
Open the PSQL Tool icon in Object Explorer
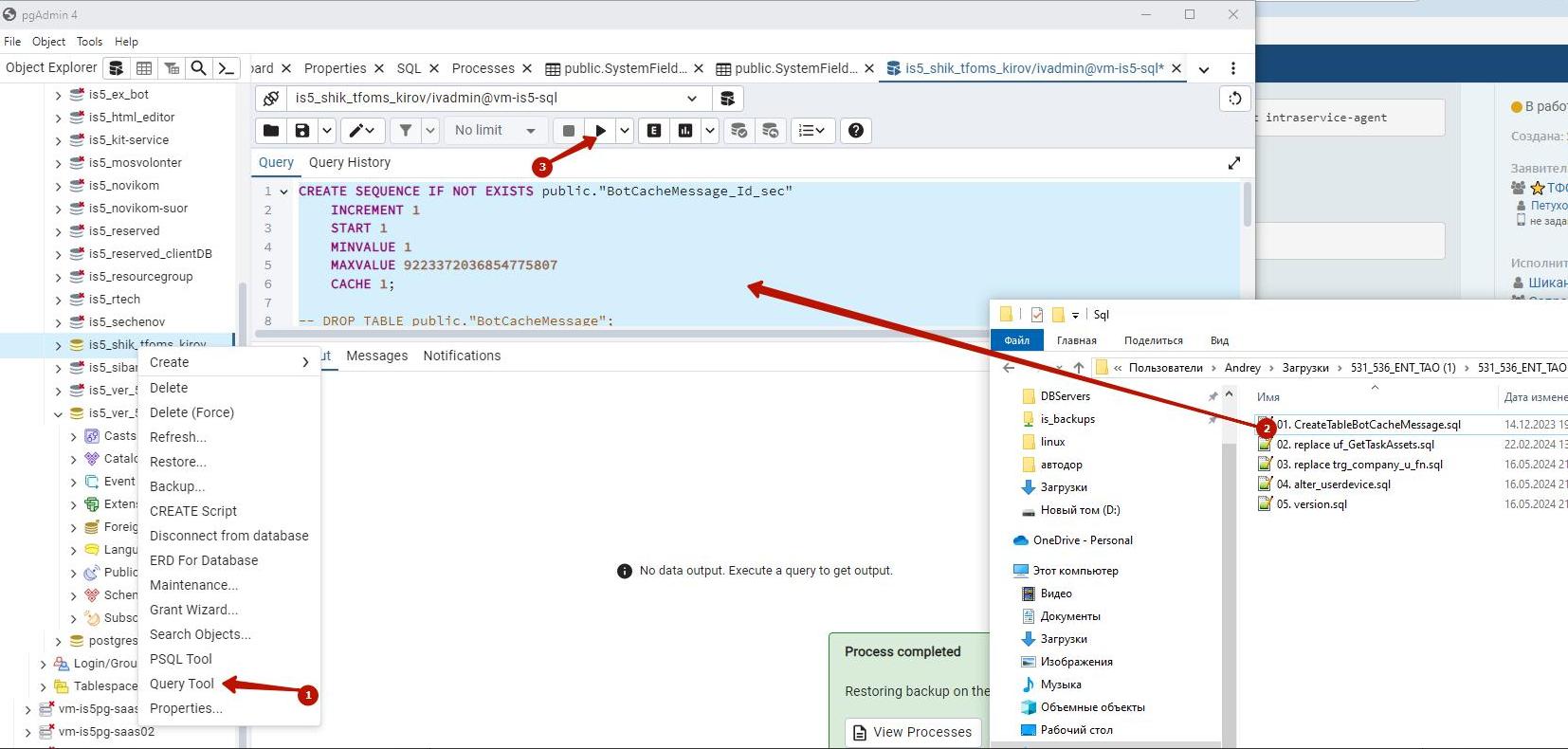coord(226,68)
